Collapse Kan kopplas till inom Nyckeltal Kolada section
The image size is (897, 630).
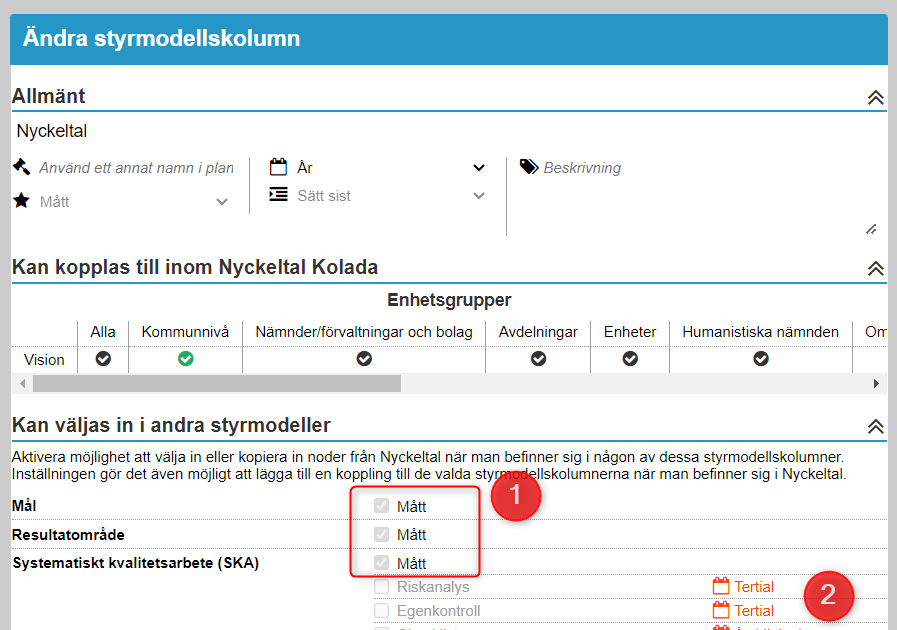point(875,268)
